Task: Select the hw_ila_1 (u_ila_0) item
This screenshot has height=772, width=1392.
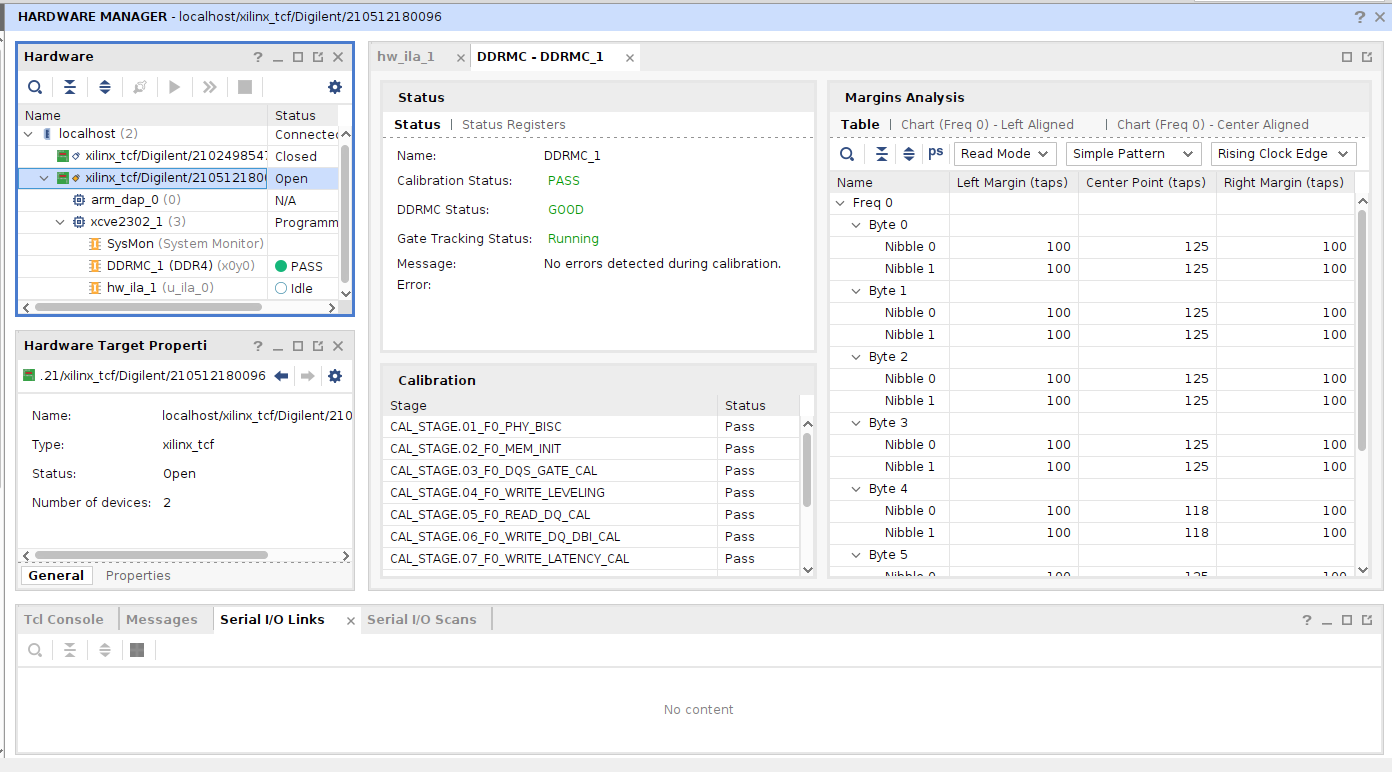Action: [151, 288]
